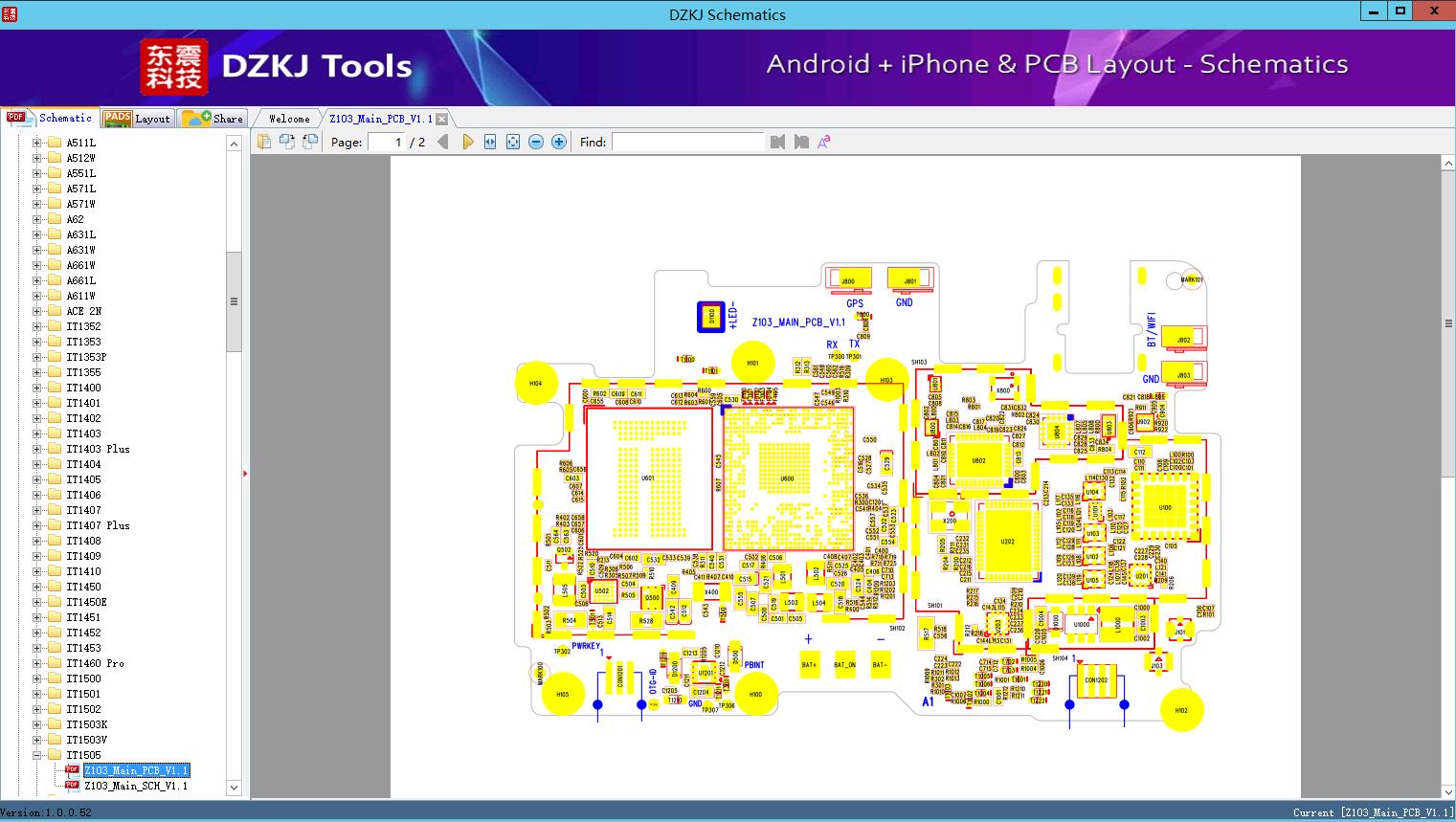Click the IT1505 folder icon
This screenshot has height=822, width=1456.
(x=55, y=755)
